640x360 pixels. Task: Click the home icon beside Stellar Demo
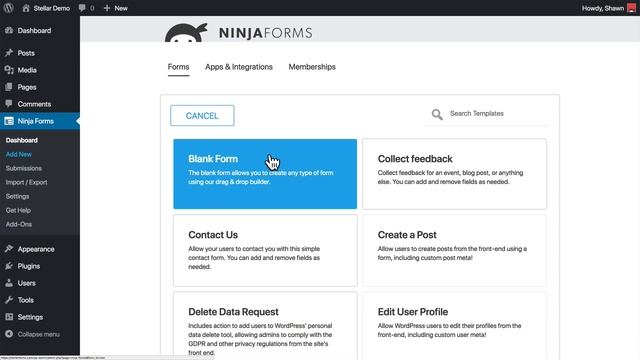pos(26,8)
